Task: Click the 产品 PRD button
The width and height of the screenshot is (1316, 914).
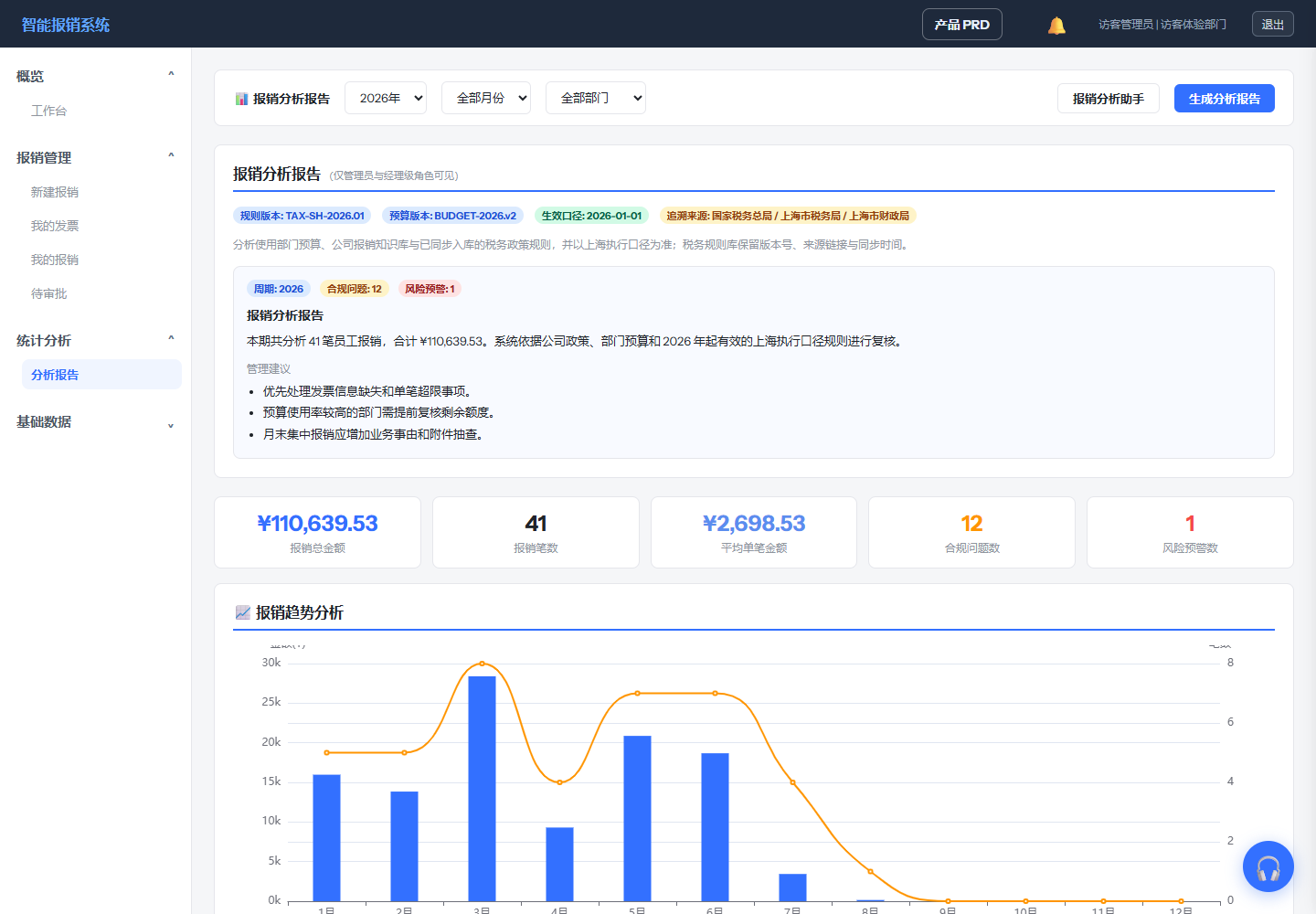Action: tap(962, 25)
